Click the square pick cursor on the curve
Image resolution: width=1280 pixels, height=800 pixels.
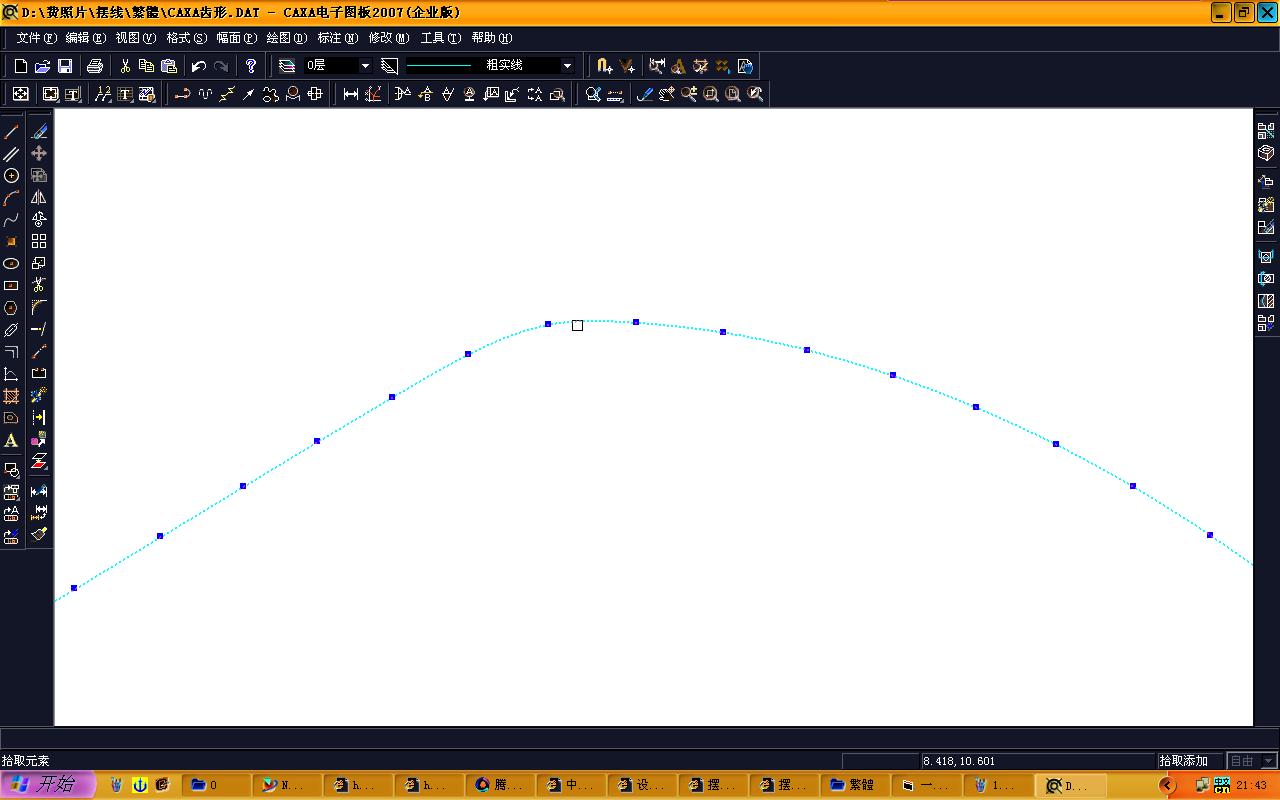(x=578, y=325)
